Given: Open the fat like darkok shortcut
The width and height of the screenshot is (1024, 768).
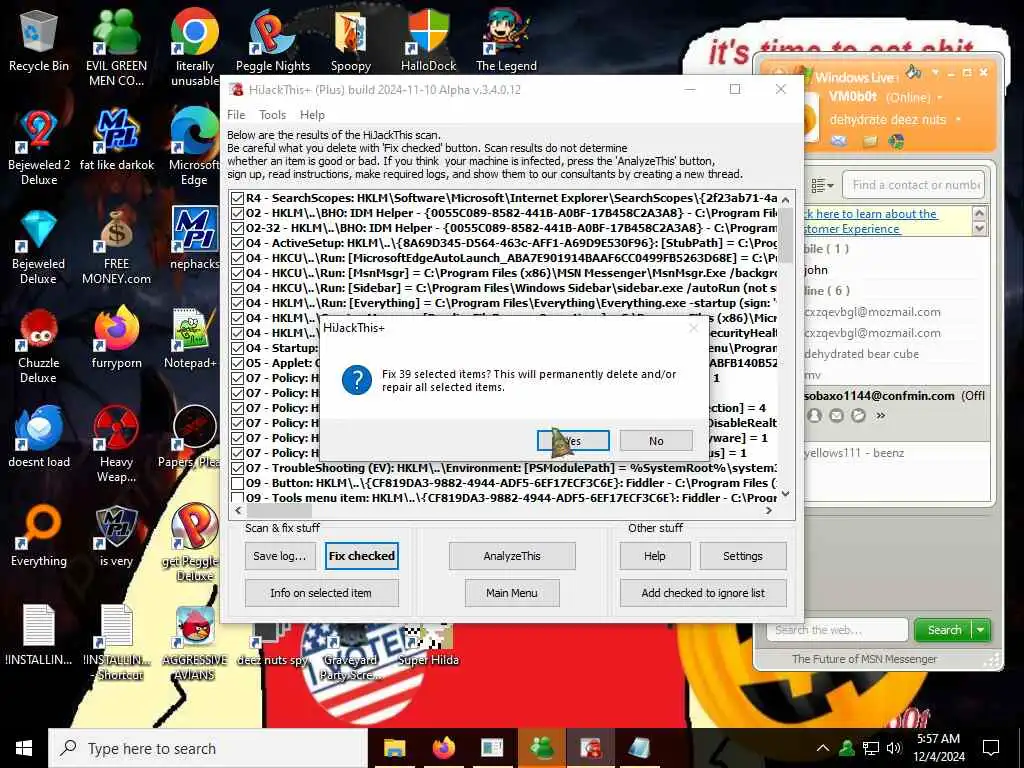Looking at the screenshot, I should (x=116, y=140).
